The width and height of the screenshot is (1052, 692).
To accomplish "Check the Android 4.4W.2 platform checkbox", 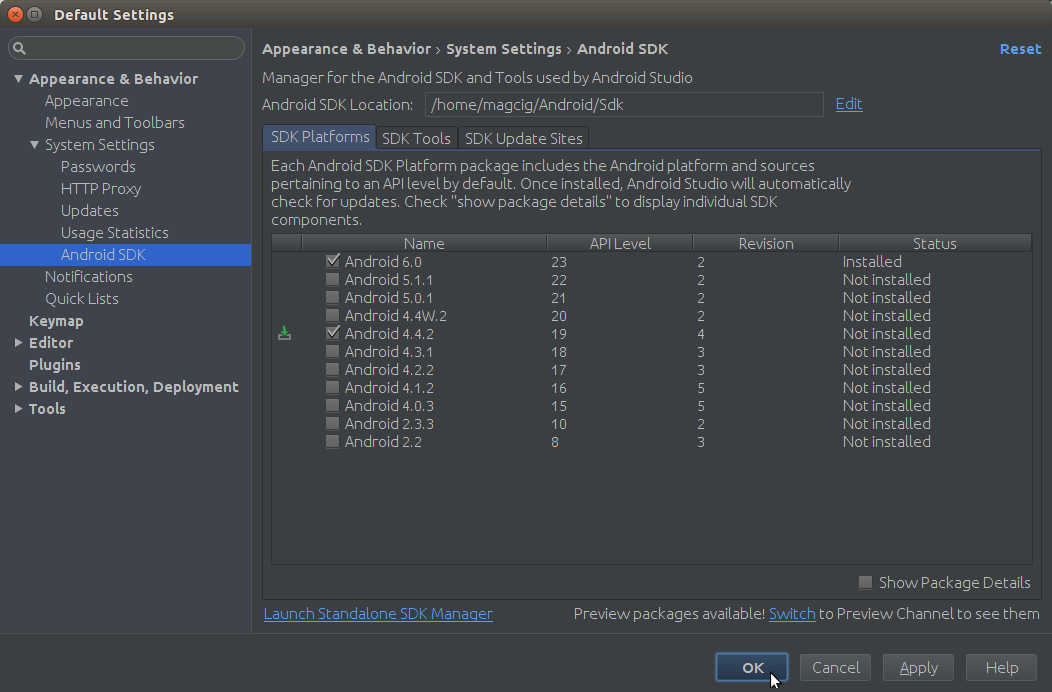I will click(x=332, y=315).
